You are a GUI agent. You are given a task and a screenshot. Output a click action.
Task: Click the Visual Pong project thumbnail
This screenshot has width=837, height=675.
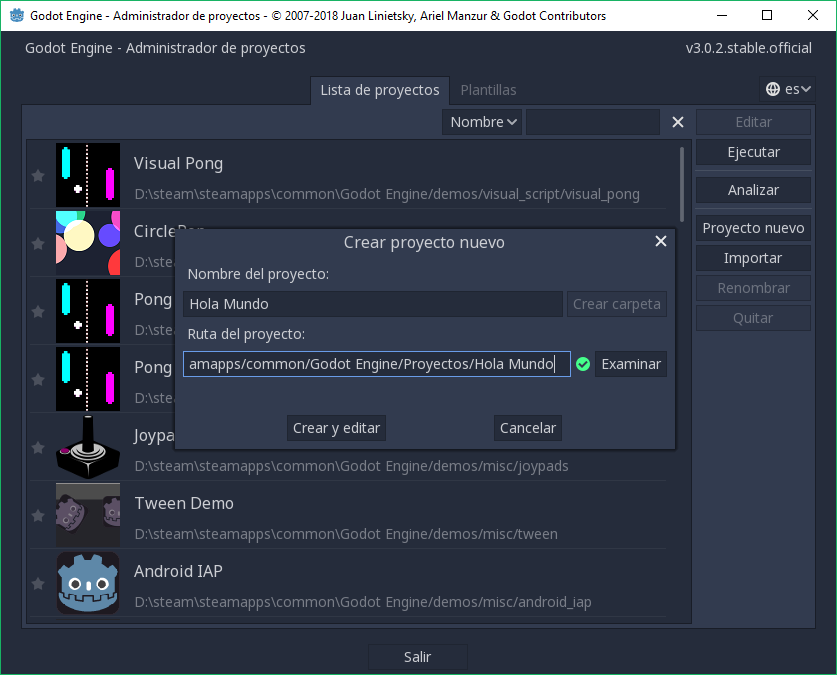[88, 175]
